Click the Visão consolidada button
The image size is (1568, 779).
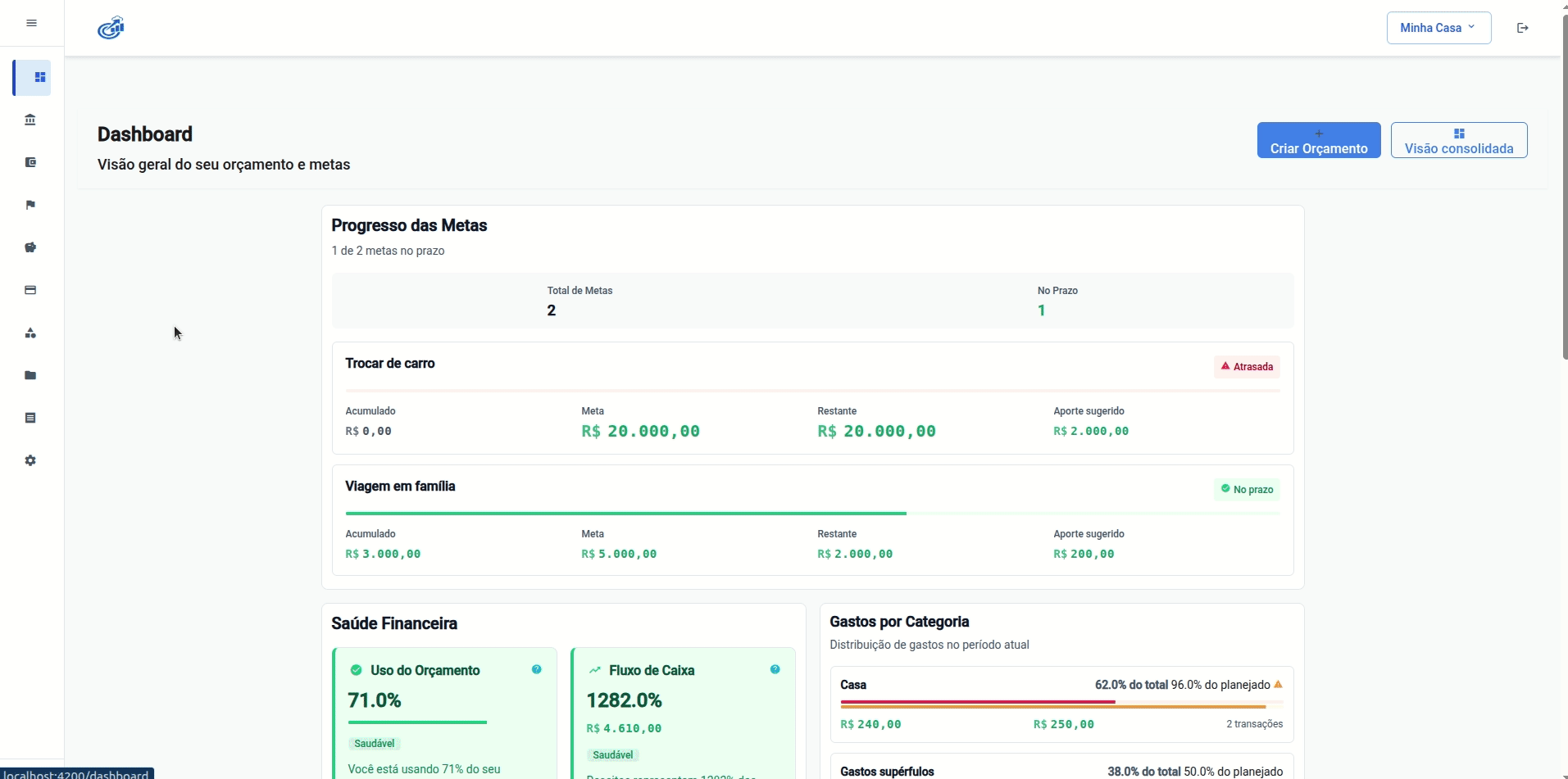(1458, 140)
